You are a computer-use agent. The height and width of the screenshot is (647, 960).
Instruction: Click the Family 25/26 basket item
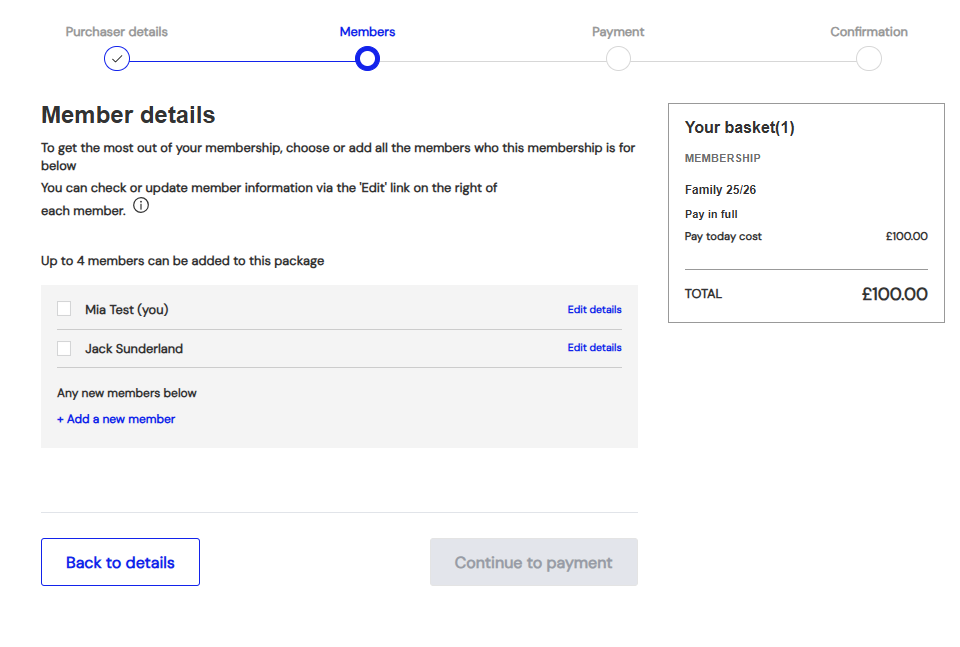(720, 190)
